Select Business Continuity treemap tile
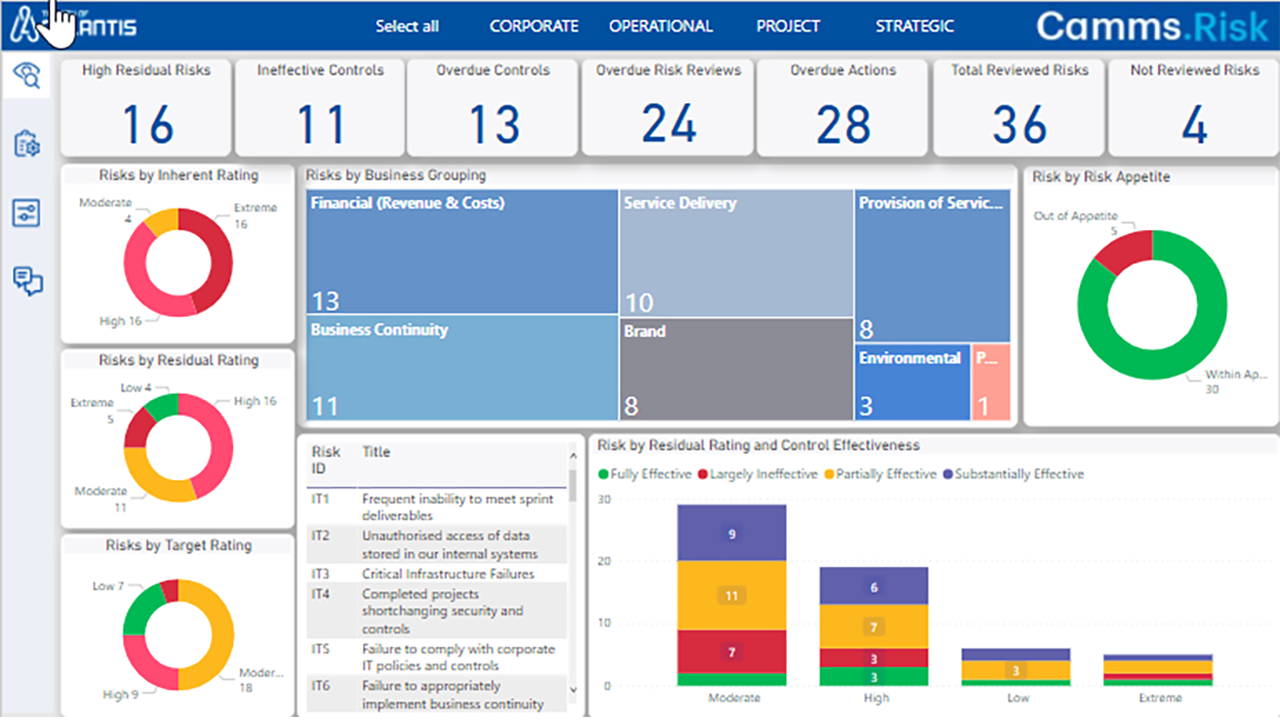The width and height of the screenshot is (1280, 720). point(462,368)
